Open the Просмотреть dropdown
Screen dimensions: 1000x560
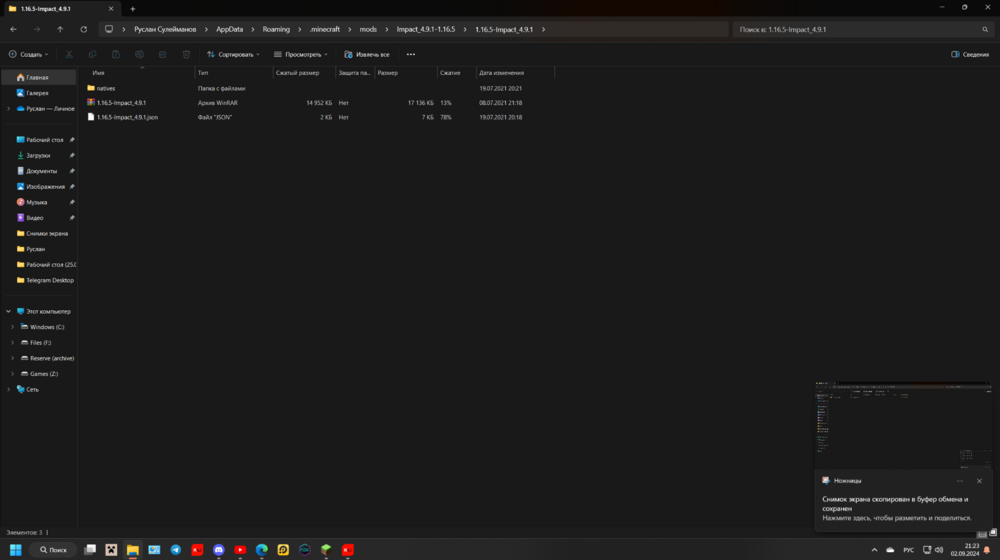pos(301,54)
